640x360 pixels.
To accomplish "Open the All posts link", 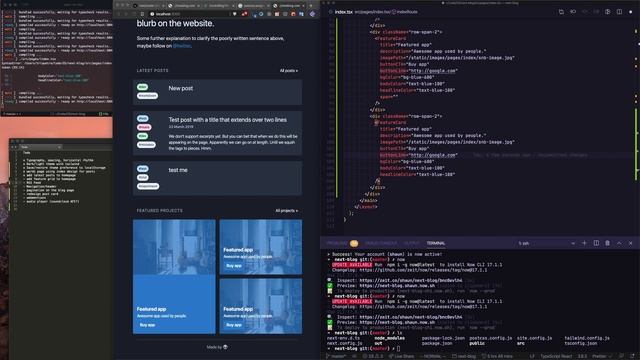I will pos(289,71).
